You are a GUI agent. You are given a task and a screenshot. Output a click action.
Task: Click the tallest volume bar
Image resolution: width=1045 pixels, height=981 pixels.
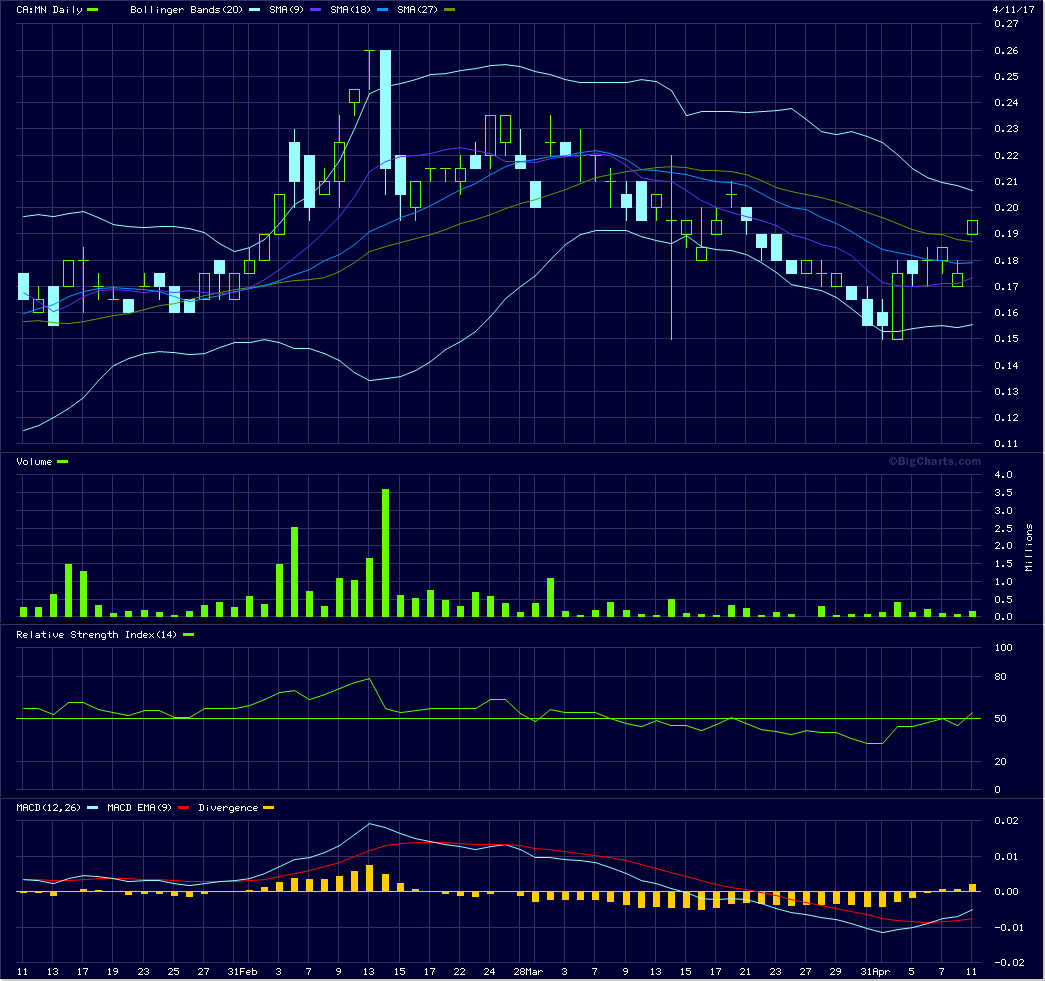385,553
